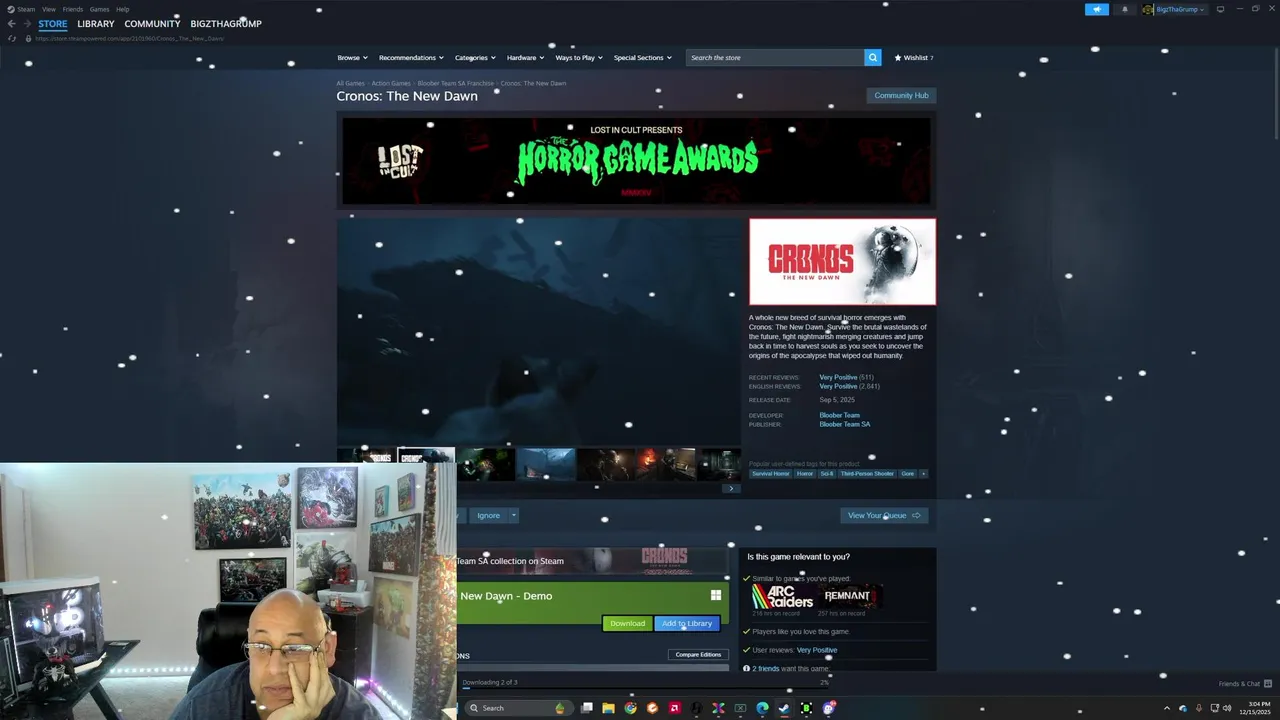The width and height of the screenshot is (1280, 720).
Task: Click Action Games in breadcrumb
Action: [x=391, y=83]
